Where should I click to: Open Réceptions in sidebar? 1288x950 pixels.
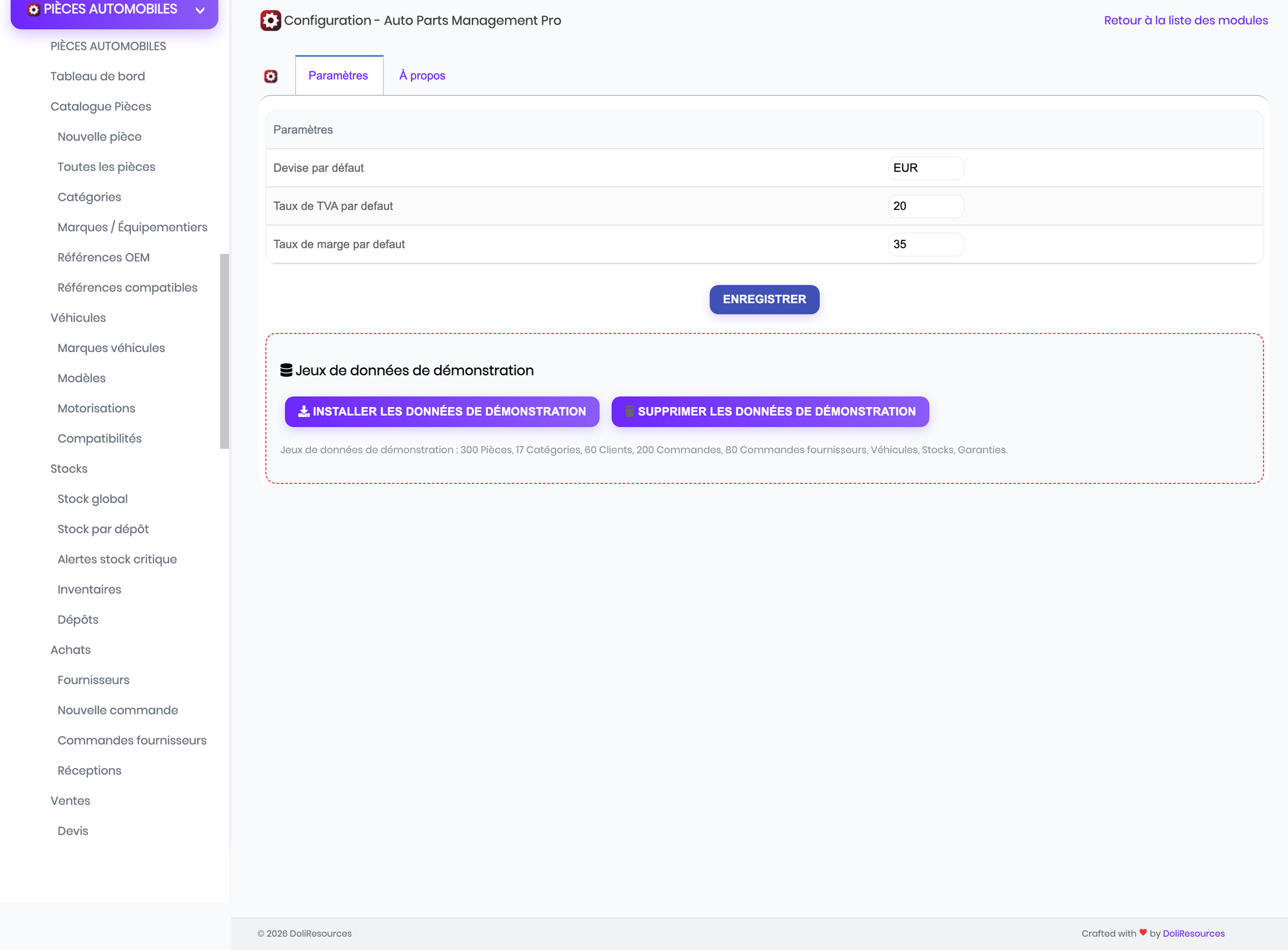[x=89, y=771]
